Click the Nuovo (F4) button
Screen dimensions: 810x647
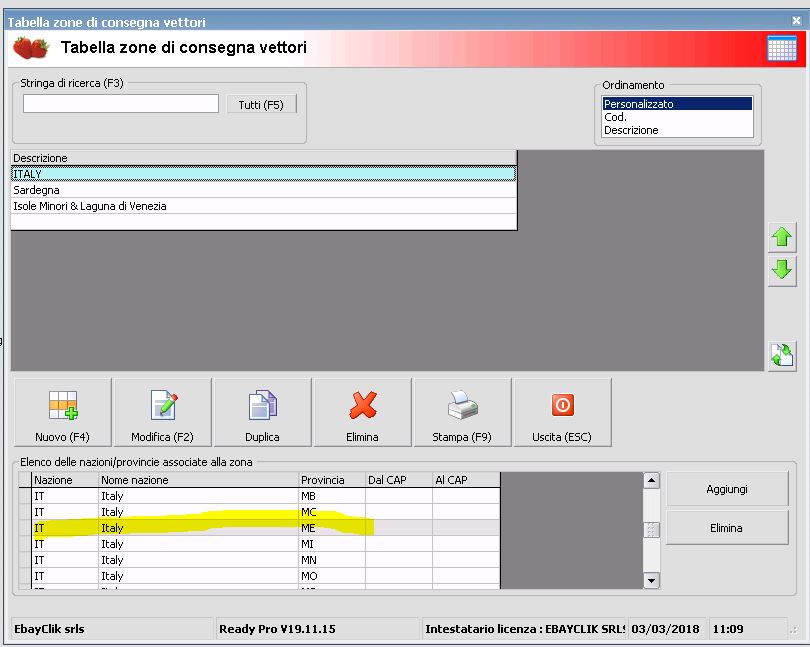63,412
